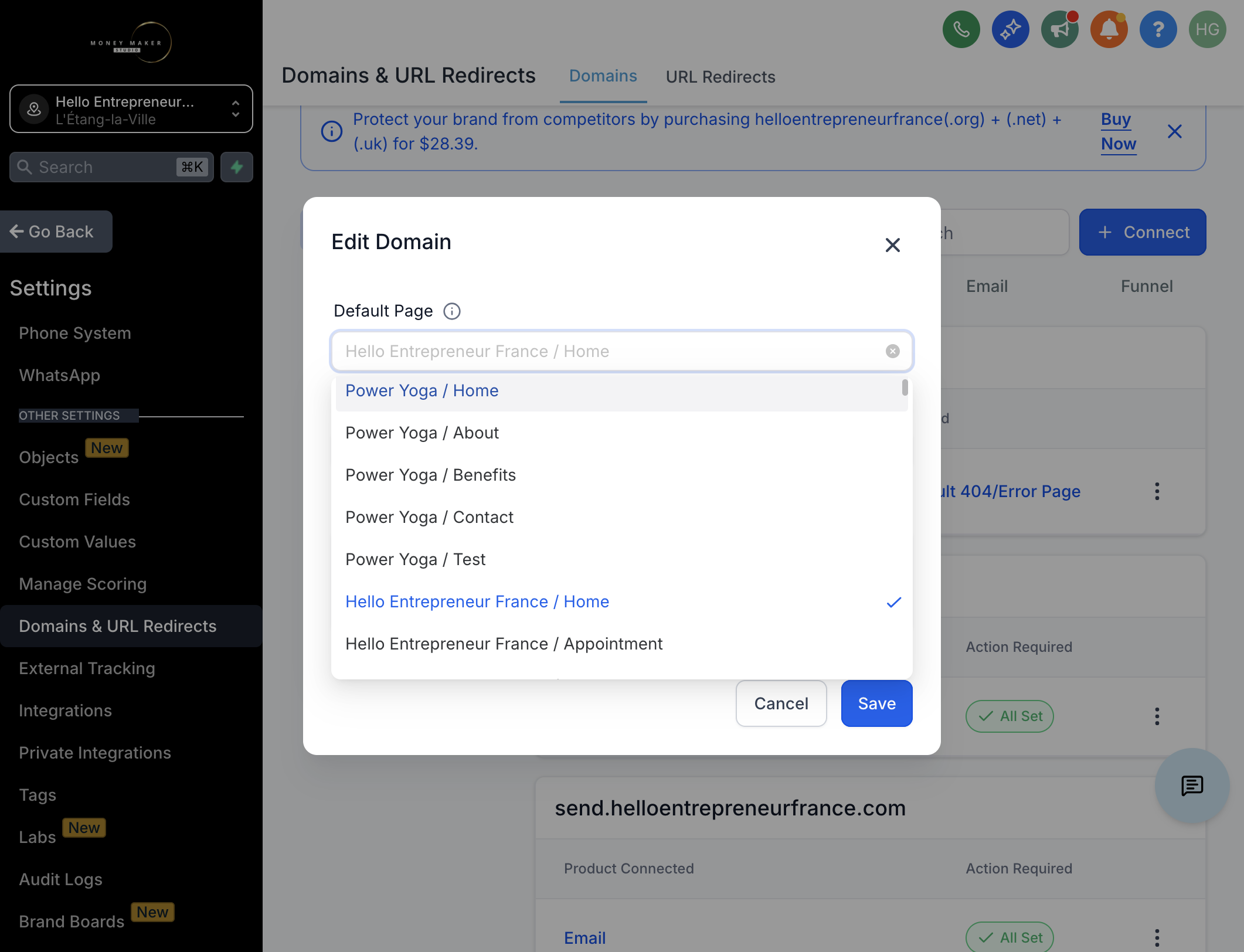Click the Default Page info icon
This screenshot has height=952, width=1244.
click(x=451, y=311)
